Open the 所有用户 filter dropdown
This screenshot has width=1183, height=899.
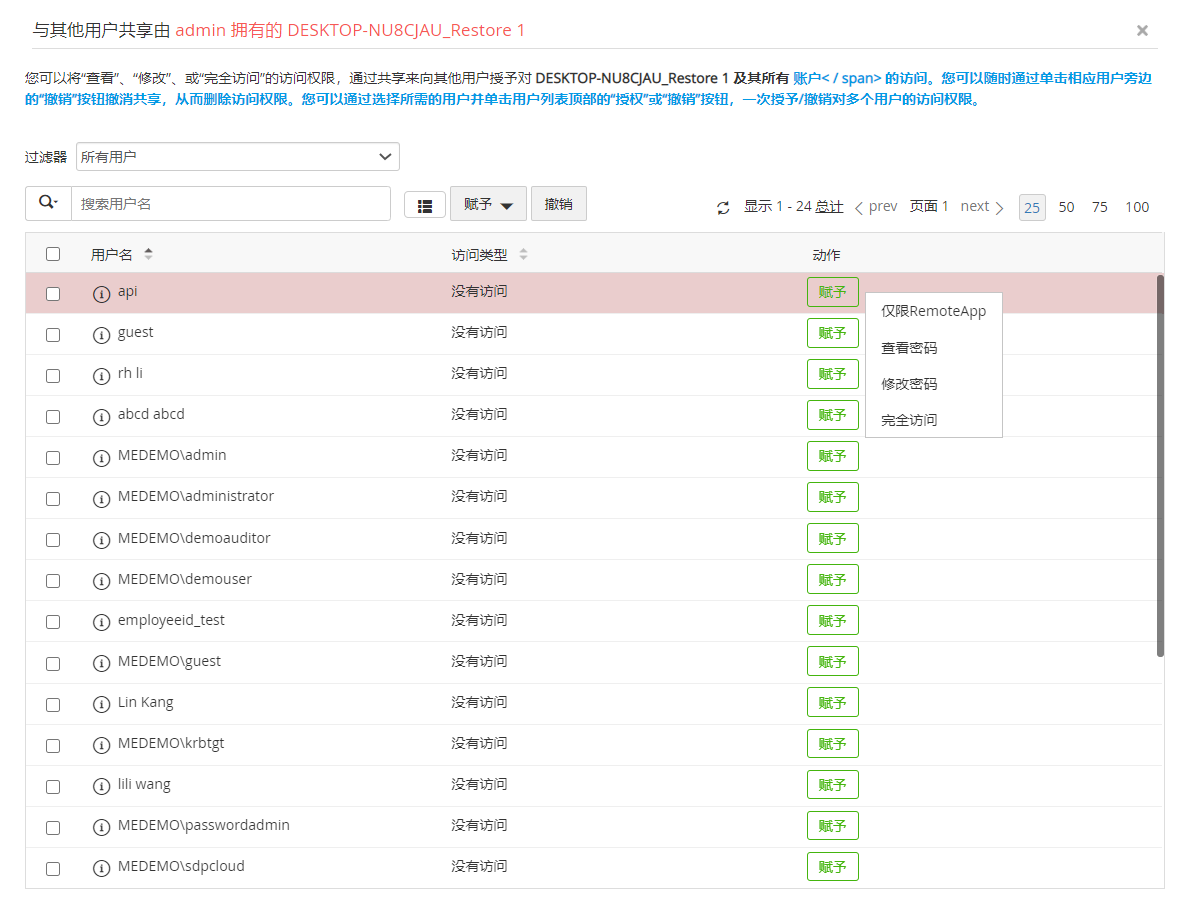point(238,157)
